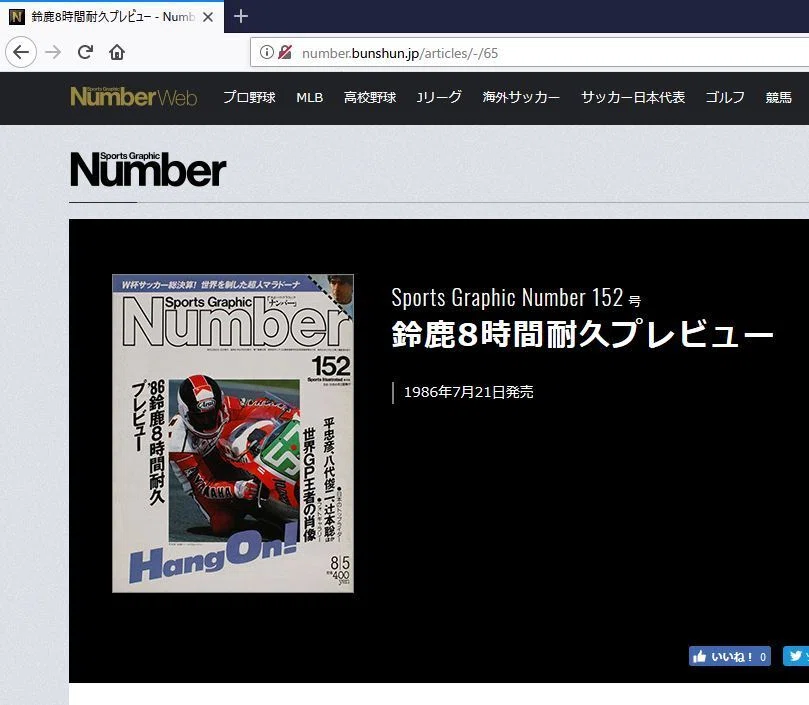
Task: Open the ゴルフ menu item
Action: [725, 97]
